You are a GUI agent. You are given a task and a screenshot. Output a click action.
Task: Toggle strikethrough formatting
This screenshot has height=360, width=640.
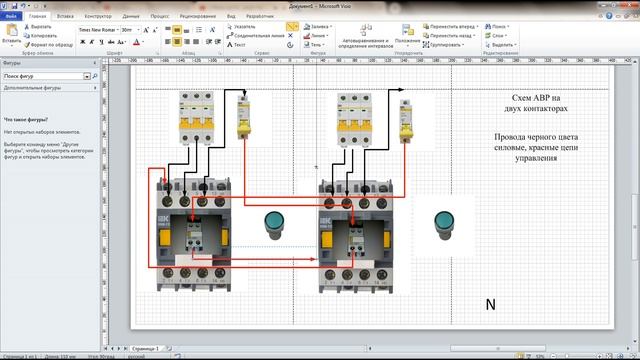coord(111,42)
